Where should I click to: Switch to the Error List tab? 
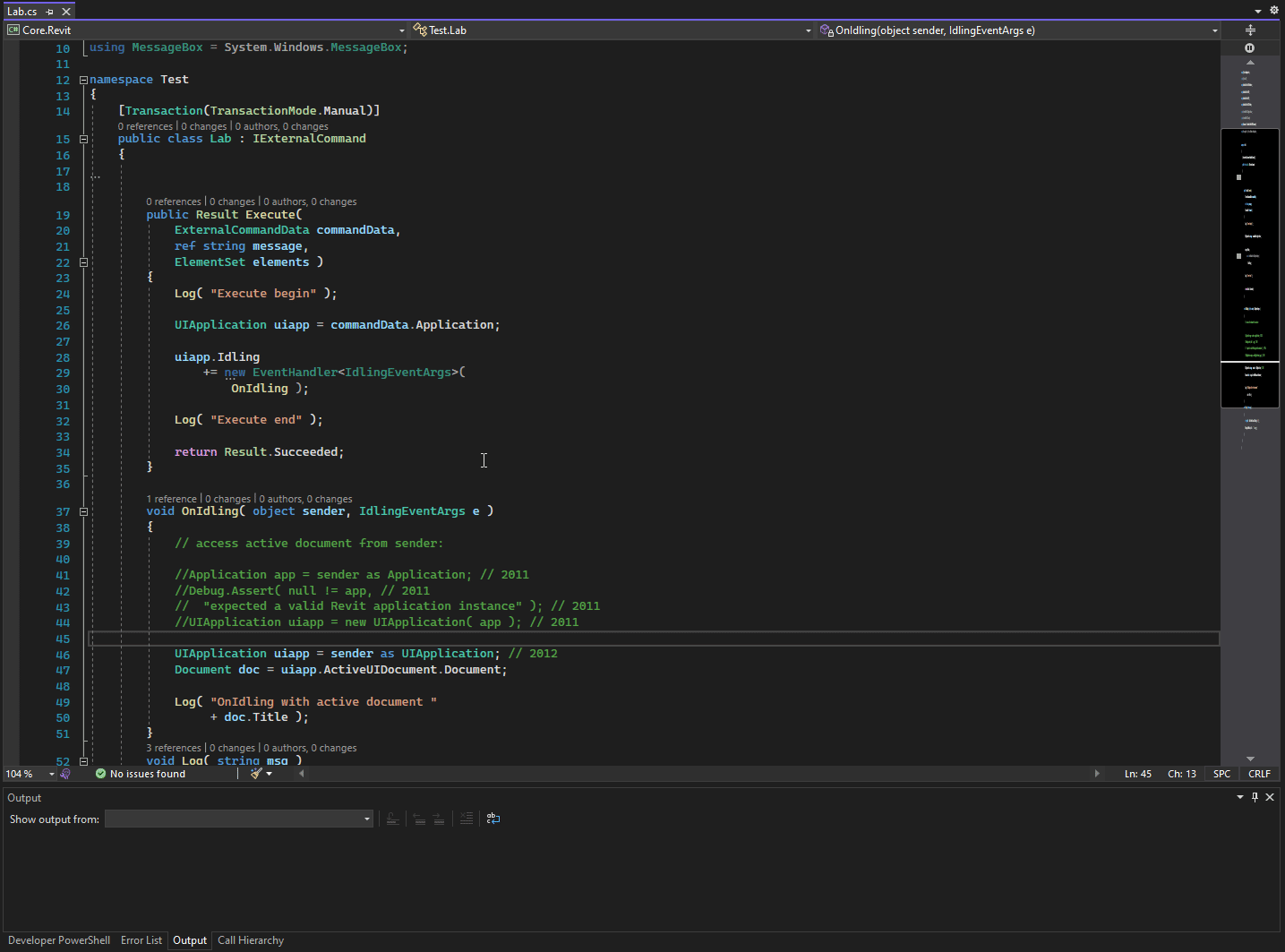141,940
